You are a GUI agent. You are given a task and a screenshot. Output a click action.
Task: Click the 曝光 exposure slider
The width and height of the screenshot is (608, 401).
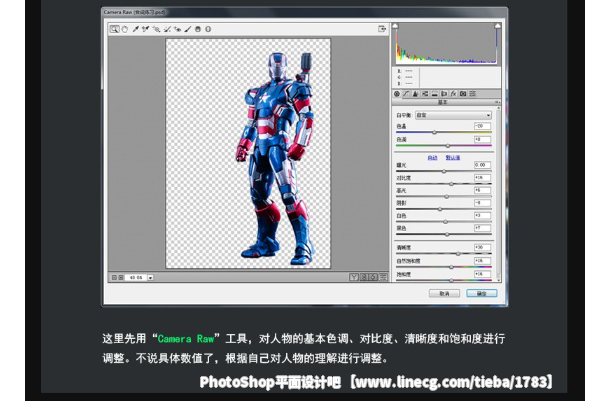click(444, 171)
